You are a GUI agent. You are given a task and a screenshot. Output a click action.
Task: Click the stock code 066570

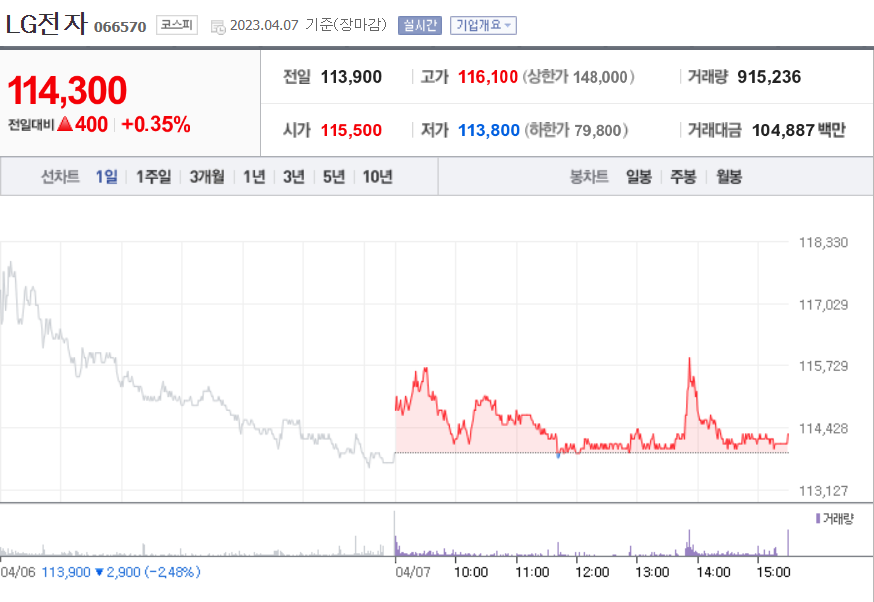120,27
